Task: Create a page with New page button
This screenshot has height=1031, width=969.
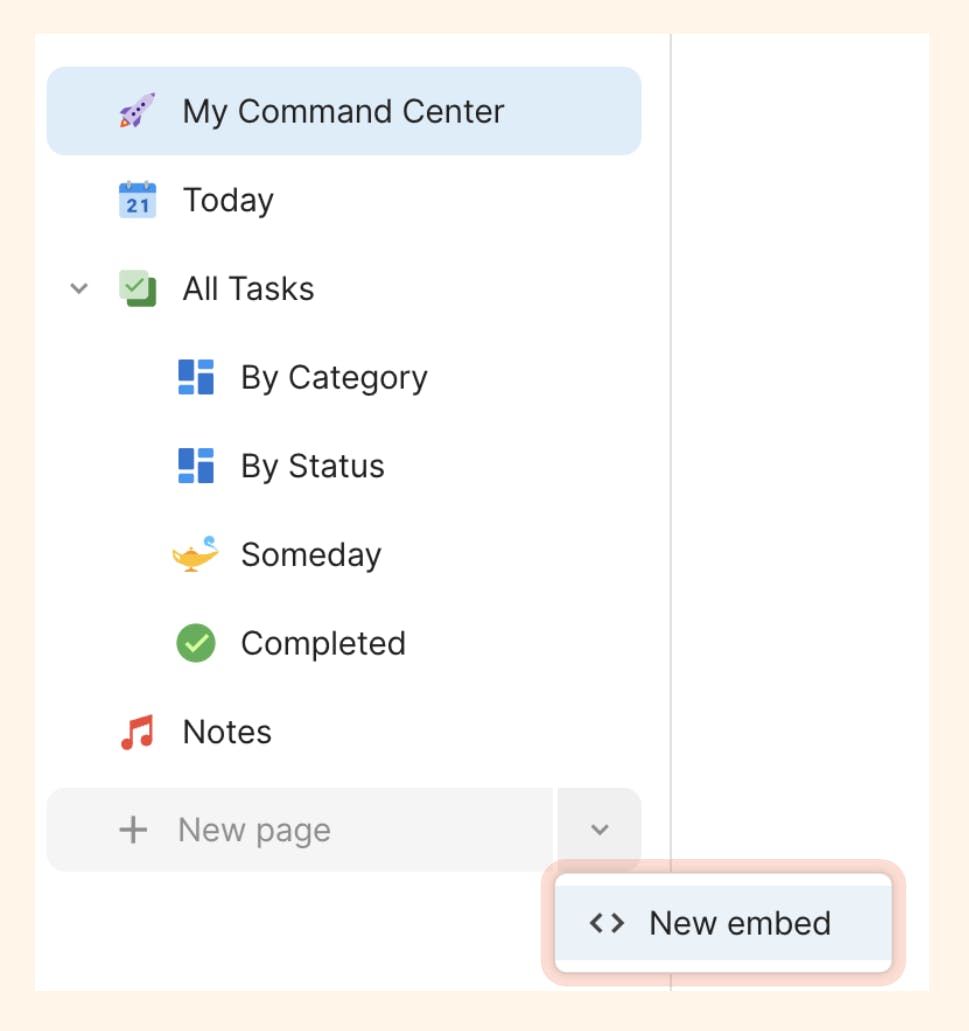Action: click(254, 830)
